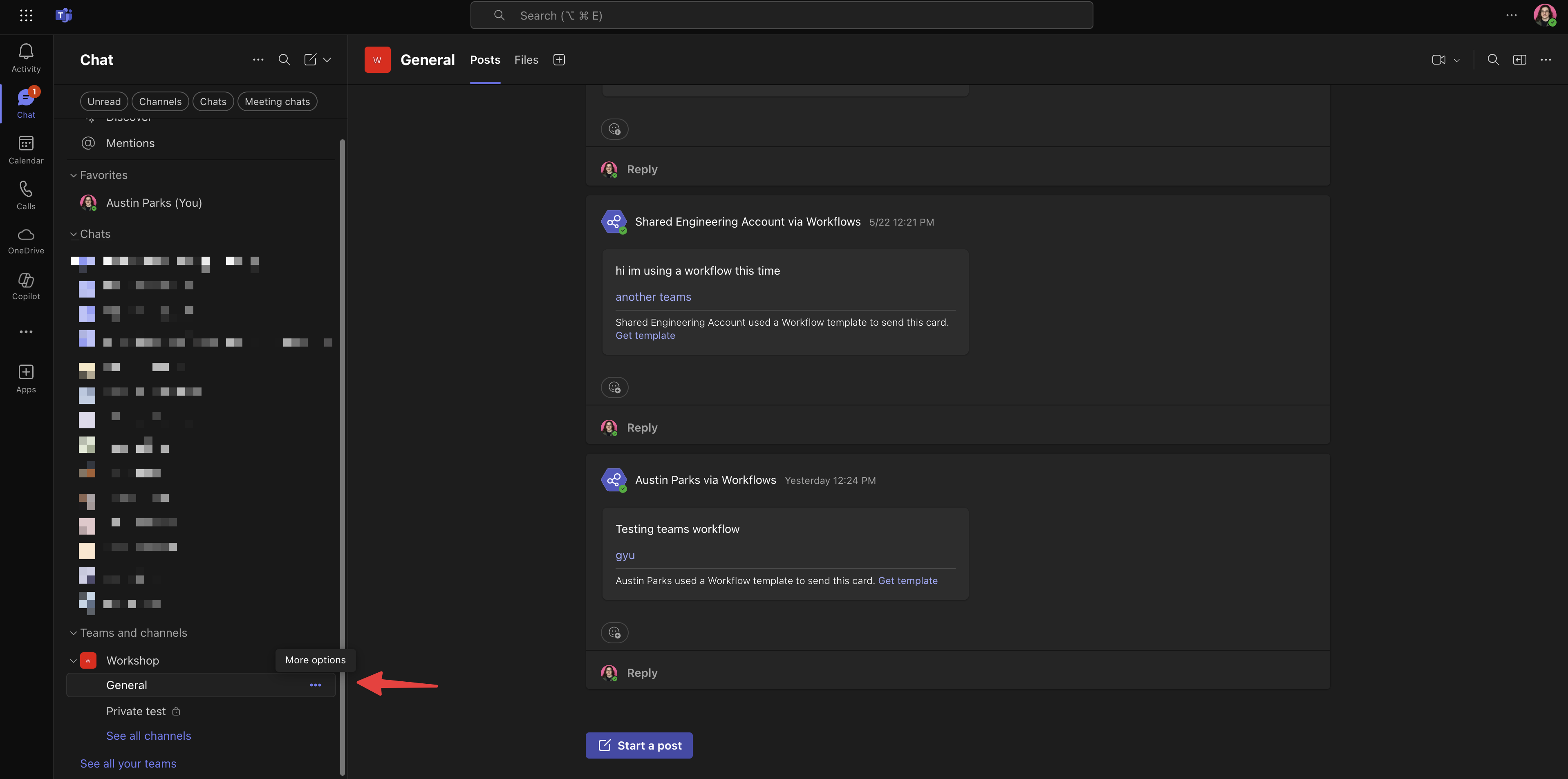
Task: Open the 'gyu' link
Action: (625, 556)
